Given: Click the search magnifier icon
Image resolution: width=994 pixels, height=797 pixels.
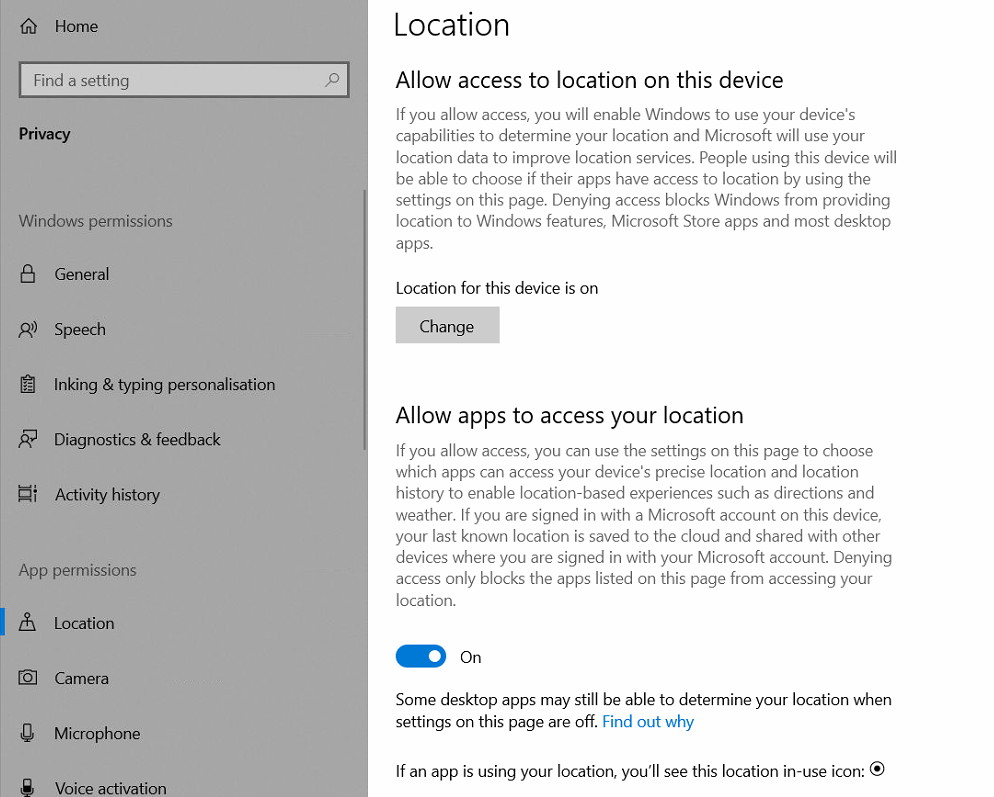Looking at the screenshot, I should point(332,80).
